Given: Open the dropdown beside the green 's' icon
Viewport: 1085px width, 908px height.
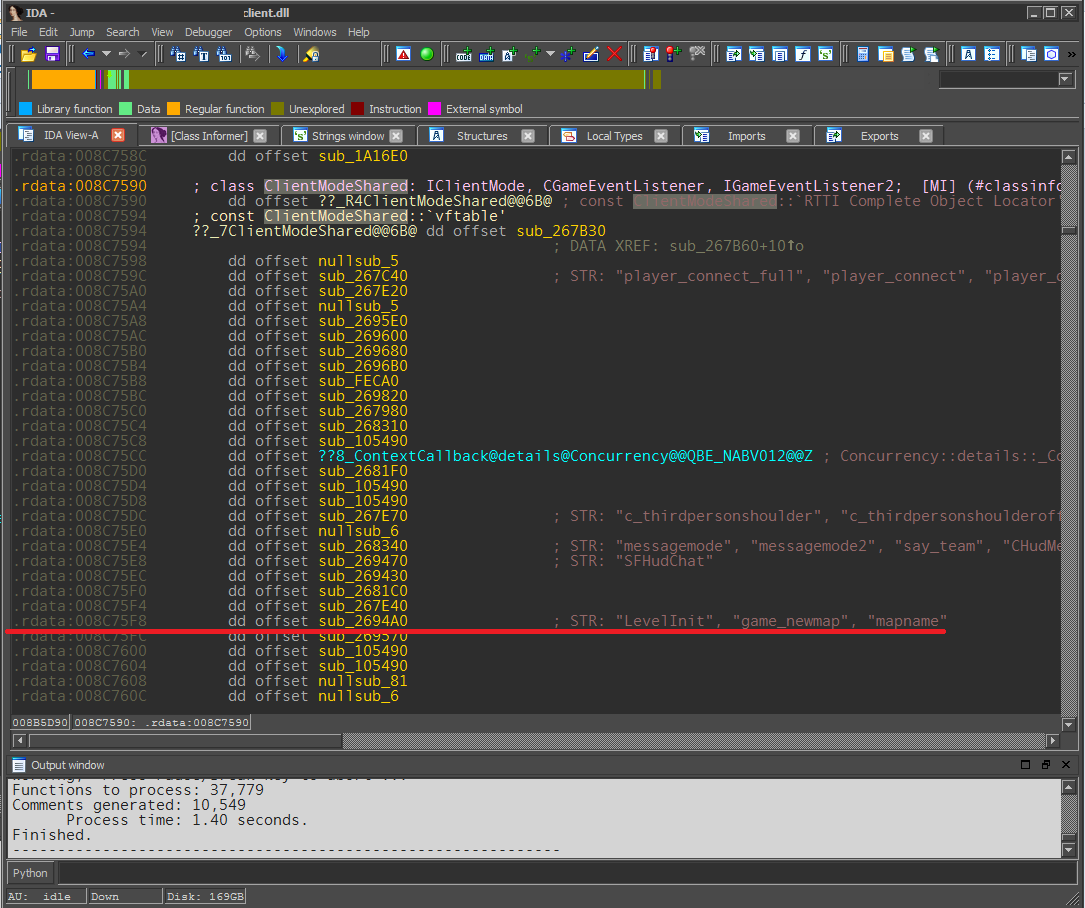Looking at the screenshot, I should click(550, 54).
